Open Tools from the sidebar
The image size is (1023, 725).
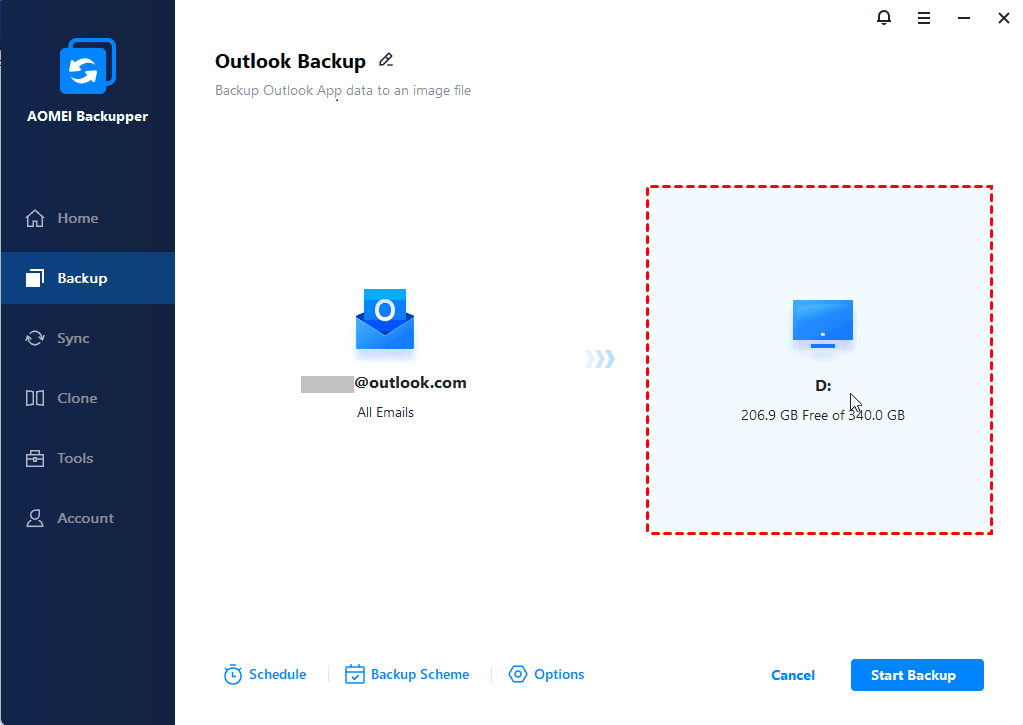[x=75, y=458]
